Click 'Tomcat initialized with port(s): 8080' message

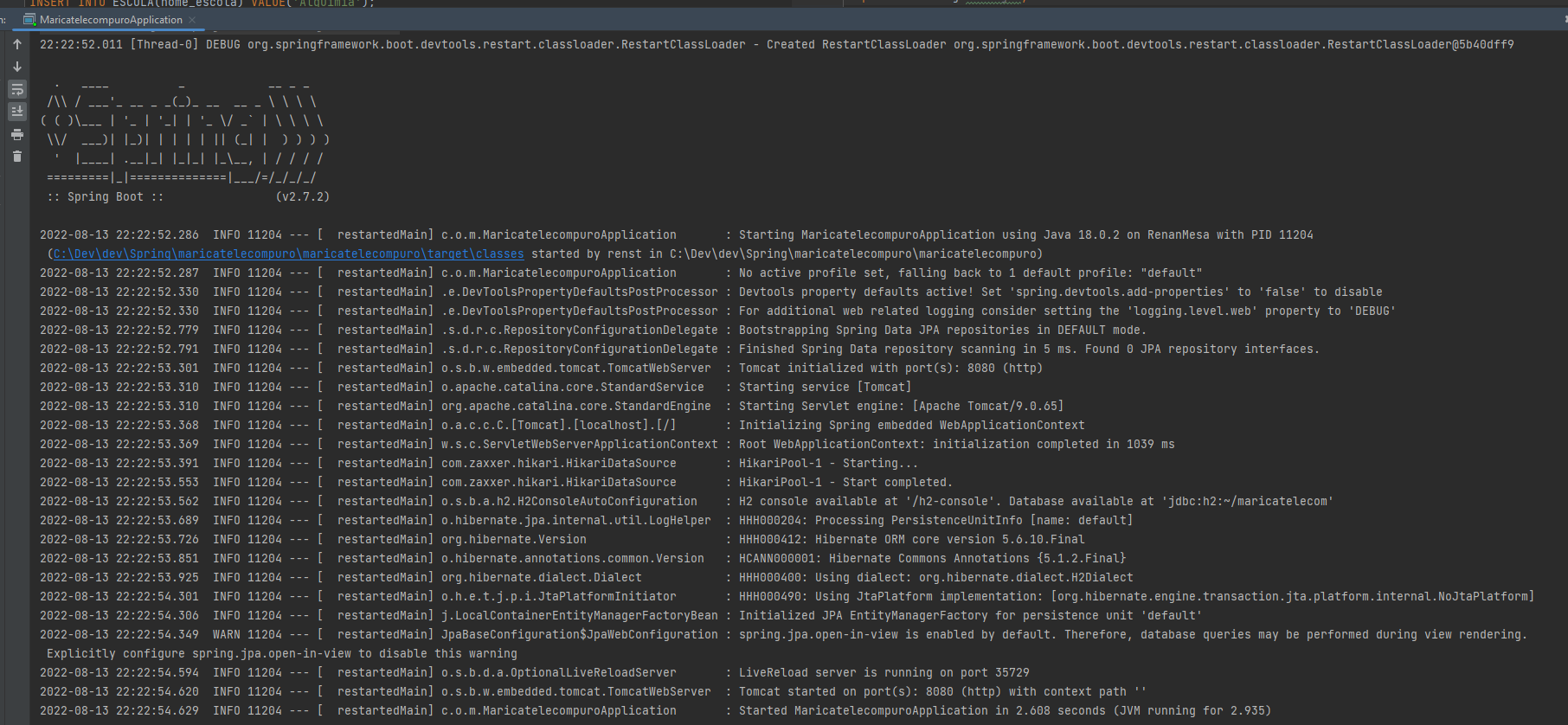891,369
